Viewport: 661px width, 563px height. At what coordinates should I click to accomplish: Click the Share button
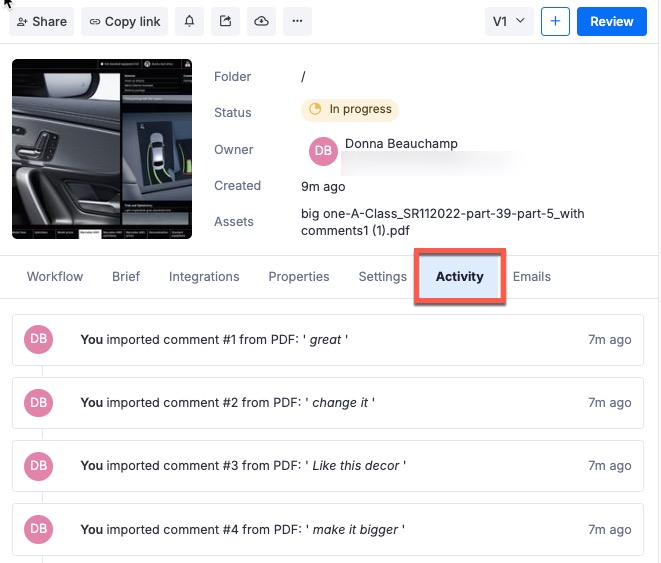42,21
